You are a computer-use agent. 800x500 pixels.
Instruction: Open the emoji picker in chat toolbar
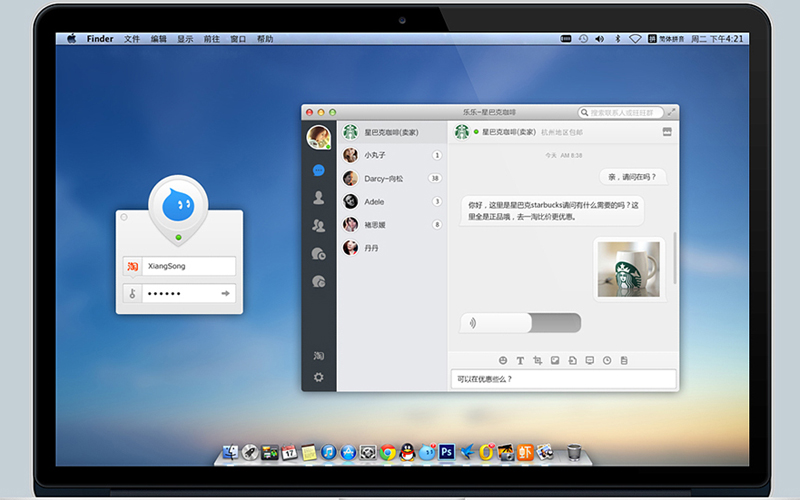tap(503, 360)
